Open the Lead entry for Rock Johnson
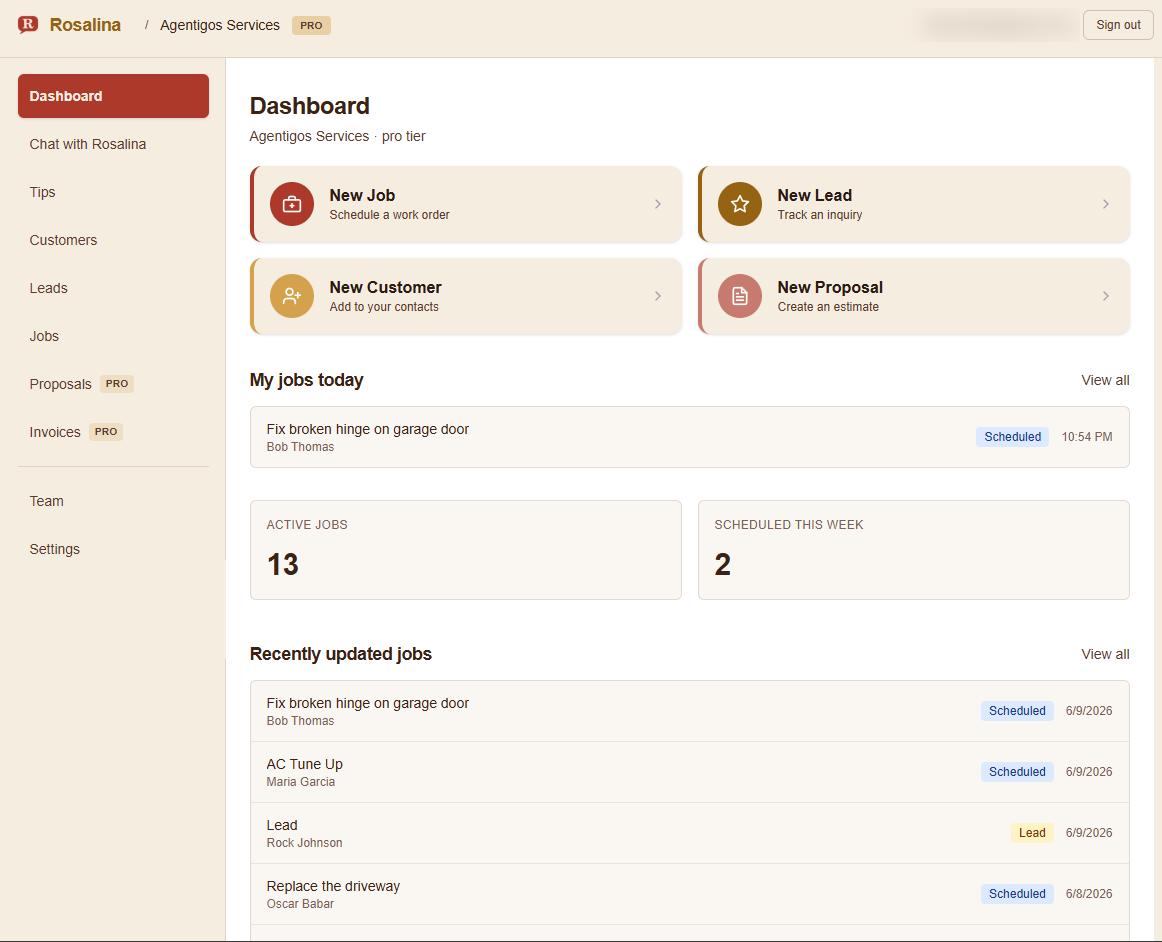 [x=689, y=833]
